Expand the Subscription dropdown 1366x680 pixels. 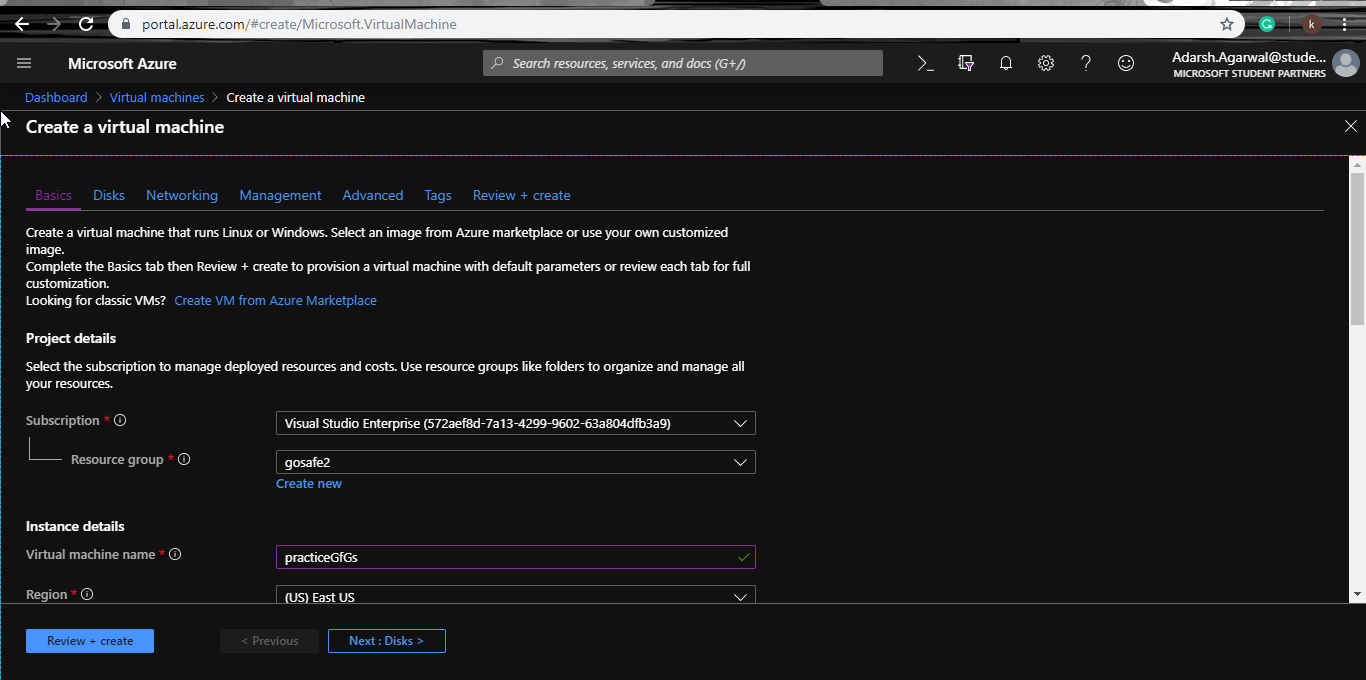coord(515,423)
